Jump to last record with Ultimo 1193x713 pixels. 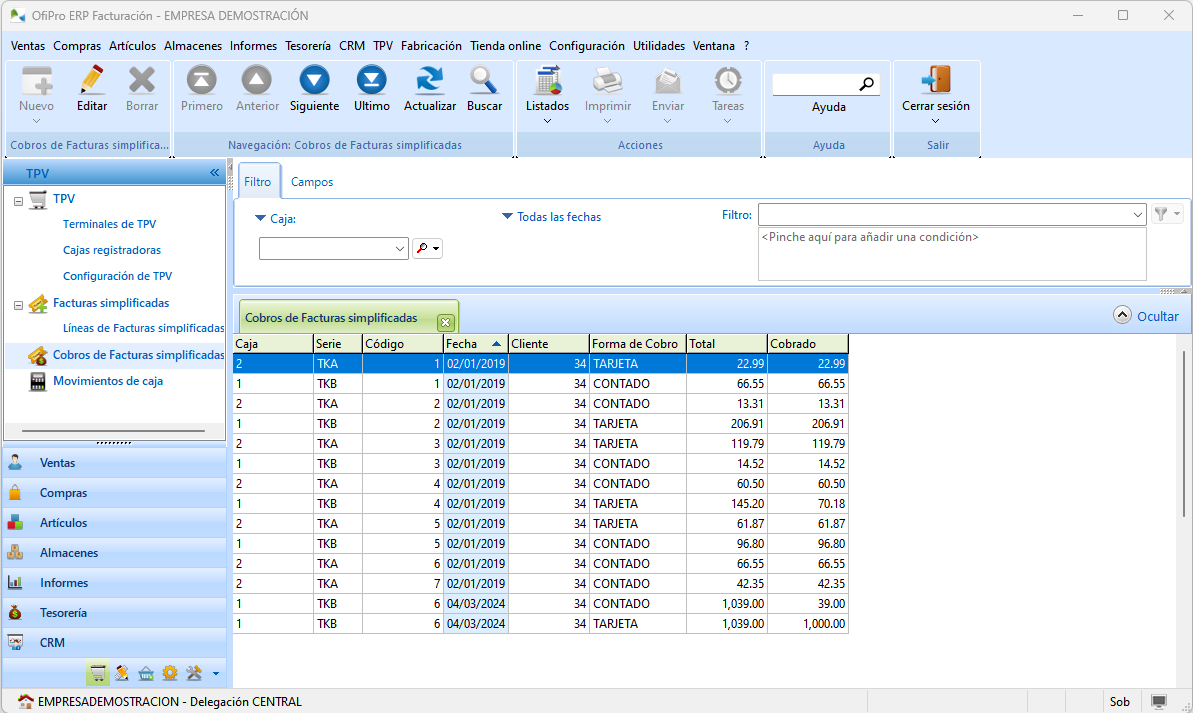(x=372, y=81)
